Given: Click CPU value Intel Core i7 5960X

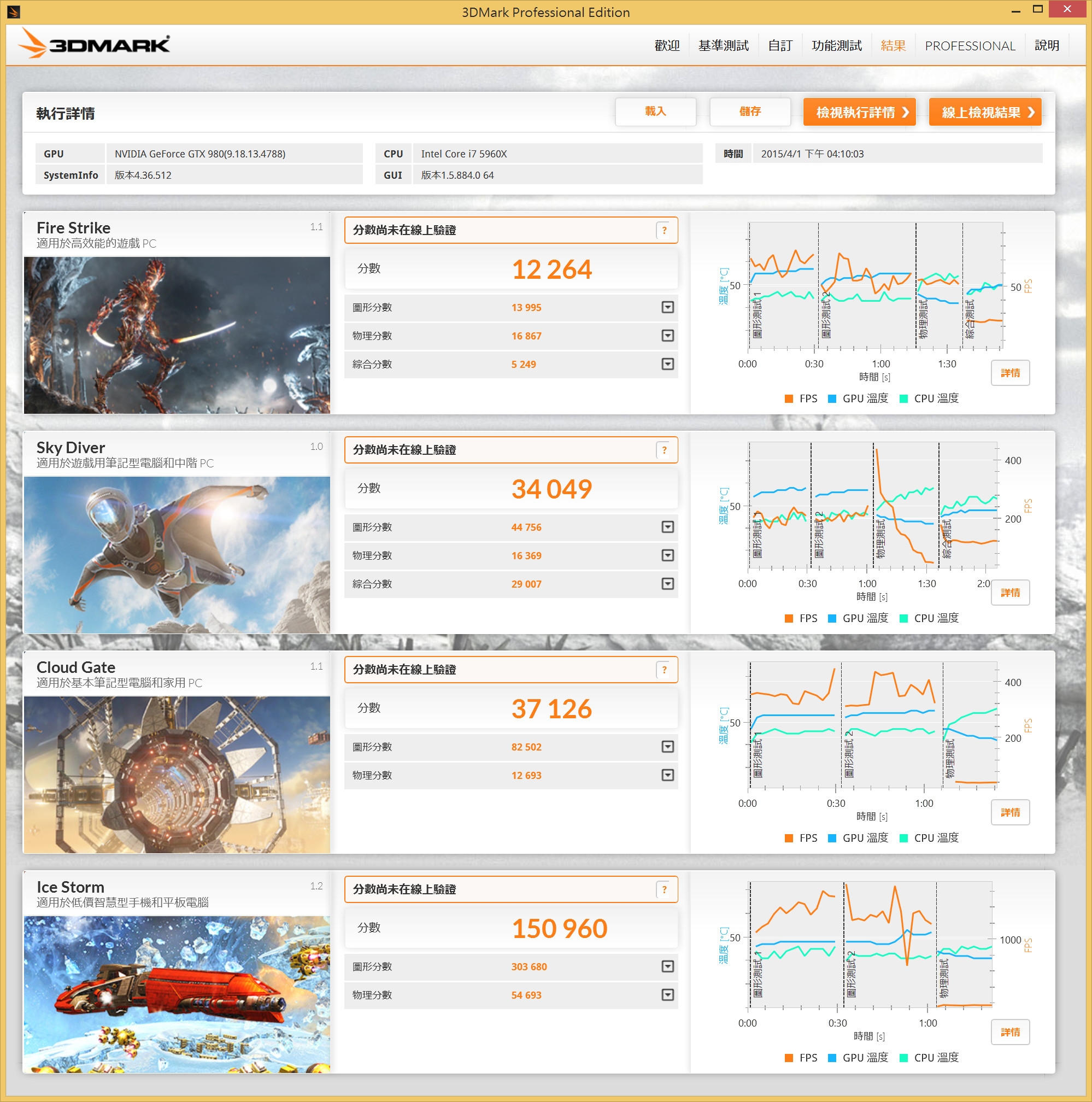Looking at the screenshot, I should 557,154.
